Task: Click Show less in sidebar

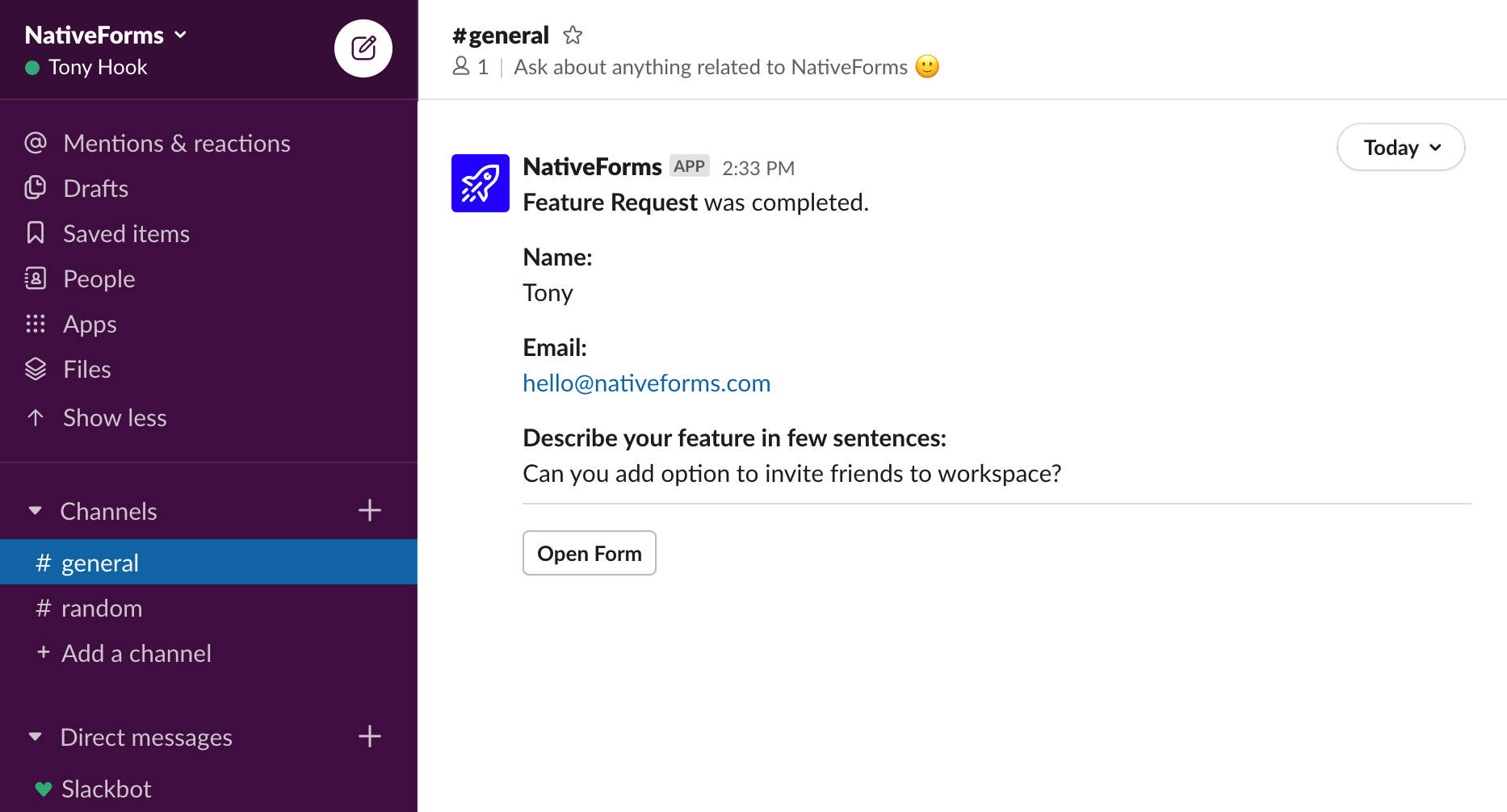Action: tap(114, 418)
